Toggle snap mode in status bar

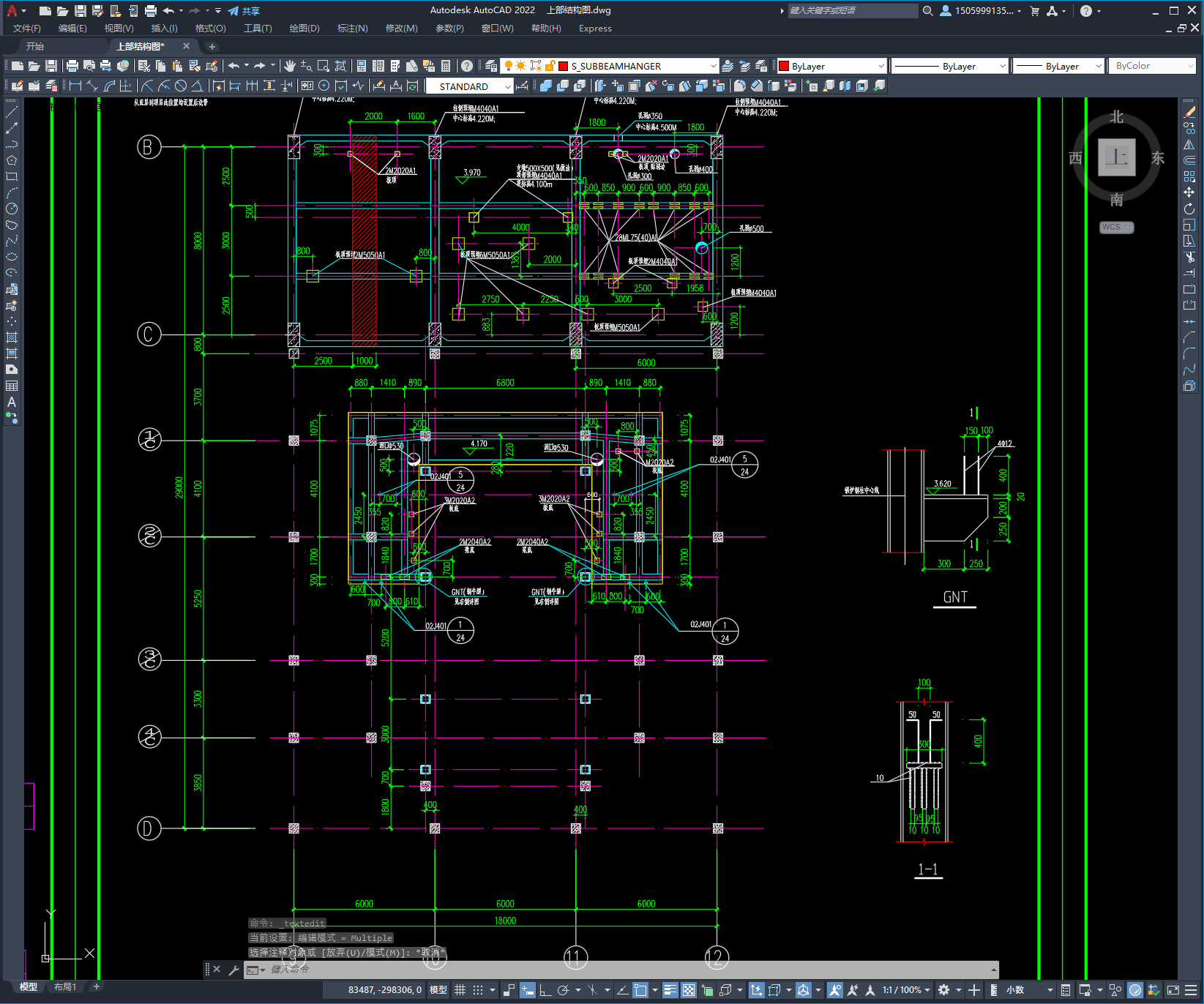[478, 990]
